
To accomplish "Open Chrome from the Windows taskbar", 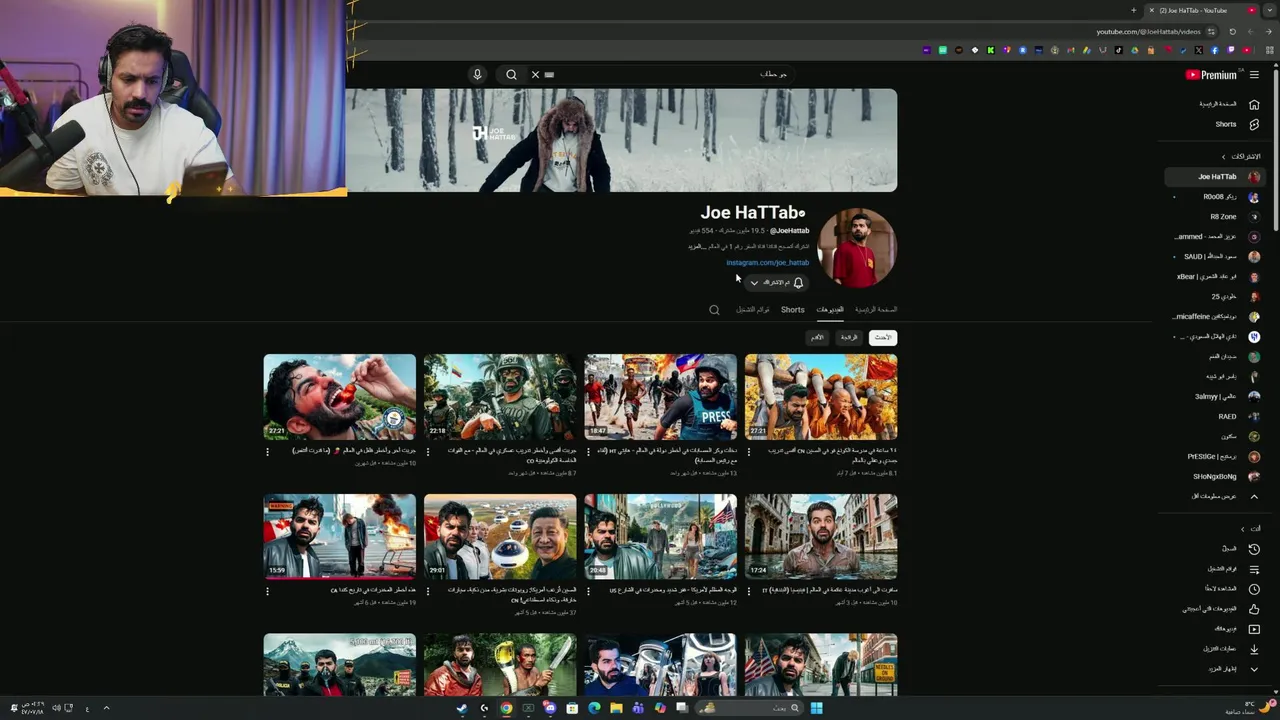I will (x=506, y=708).
